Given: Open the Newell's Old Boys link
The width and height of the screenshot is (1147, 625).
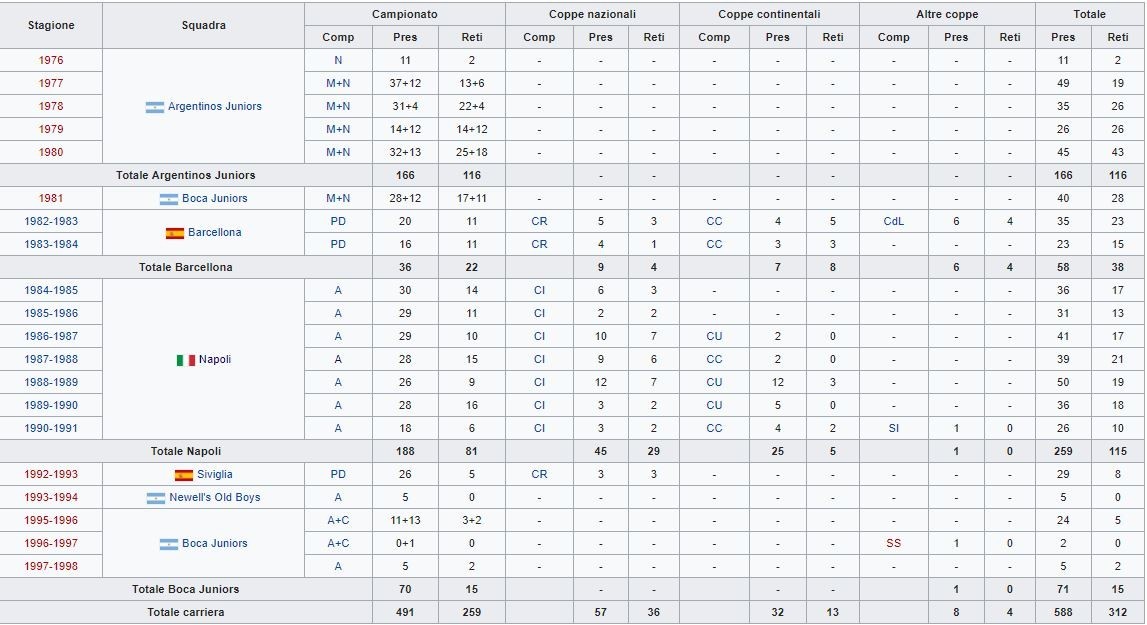Looking at the screenshot, I should coord(214,498).
